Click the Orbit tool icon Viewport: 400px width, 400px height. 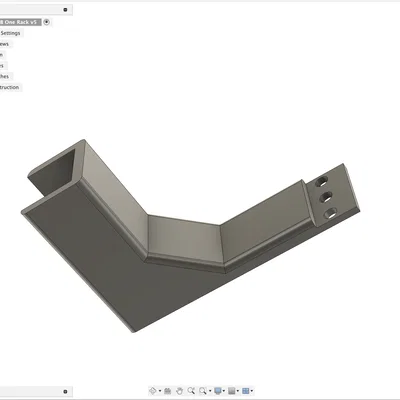click(x=153, y=391)
